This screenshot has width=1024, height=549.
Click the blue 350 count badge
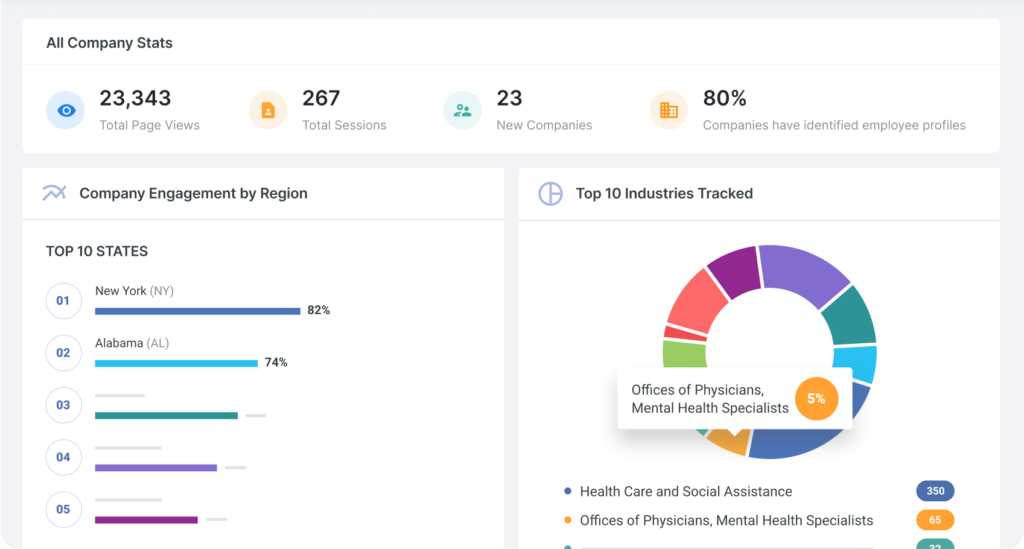935,491
